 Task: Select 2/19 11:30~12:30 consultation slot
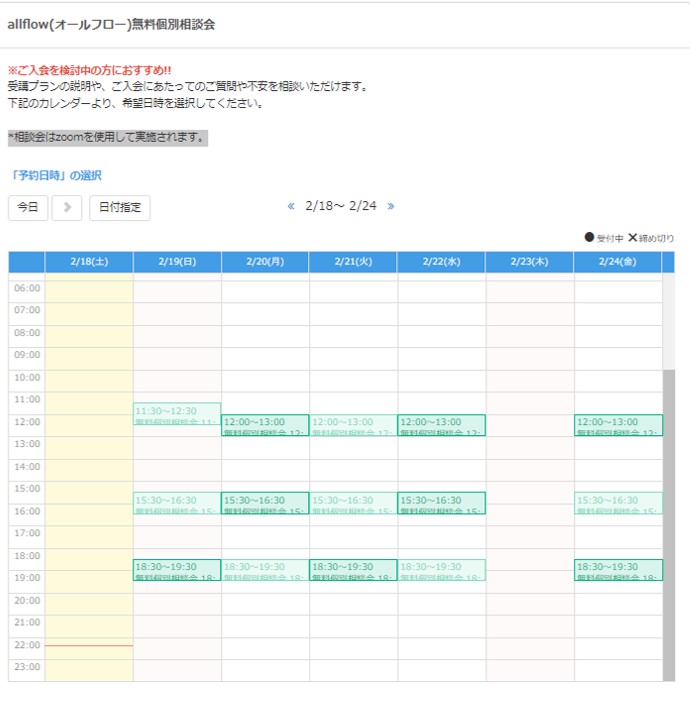[177, 414]
